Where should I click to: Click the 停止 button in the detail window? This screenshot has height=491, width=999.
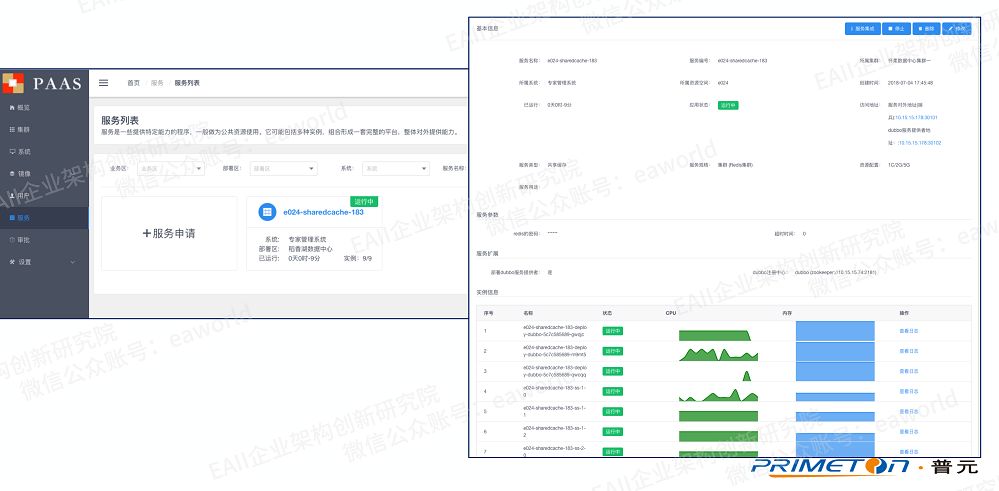[x=896, y=29]
